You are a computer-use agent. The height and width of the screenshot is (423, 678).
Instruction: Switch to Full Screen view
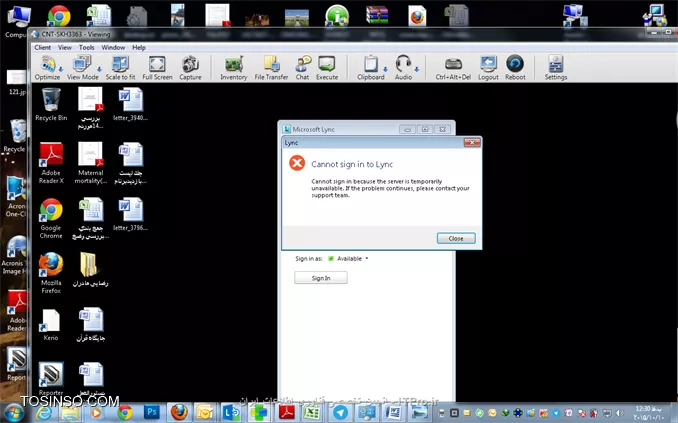point(157,68)
